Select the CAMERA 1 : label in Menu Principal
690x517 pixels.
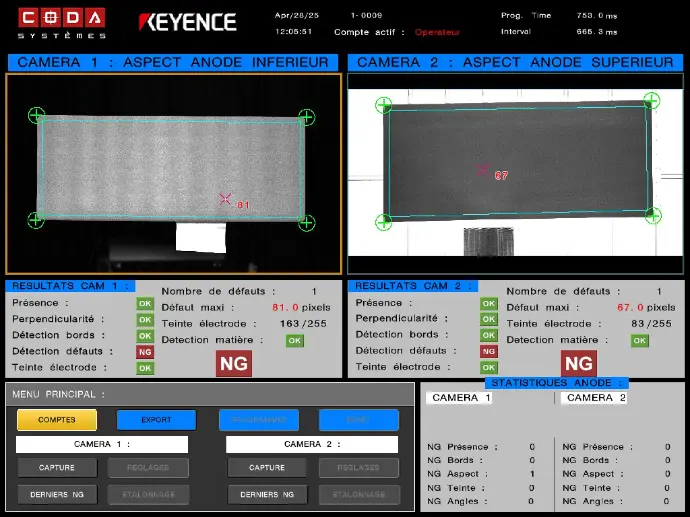(x=102, y=444)
